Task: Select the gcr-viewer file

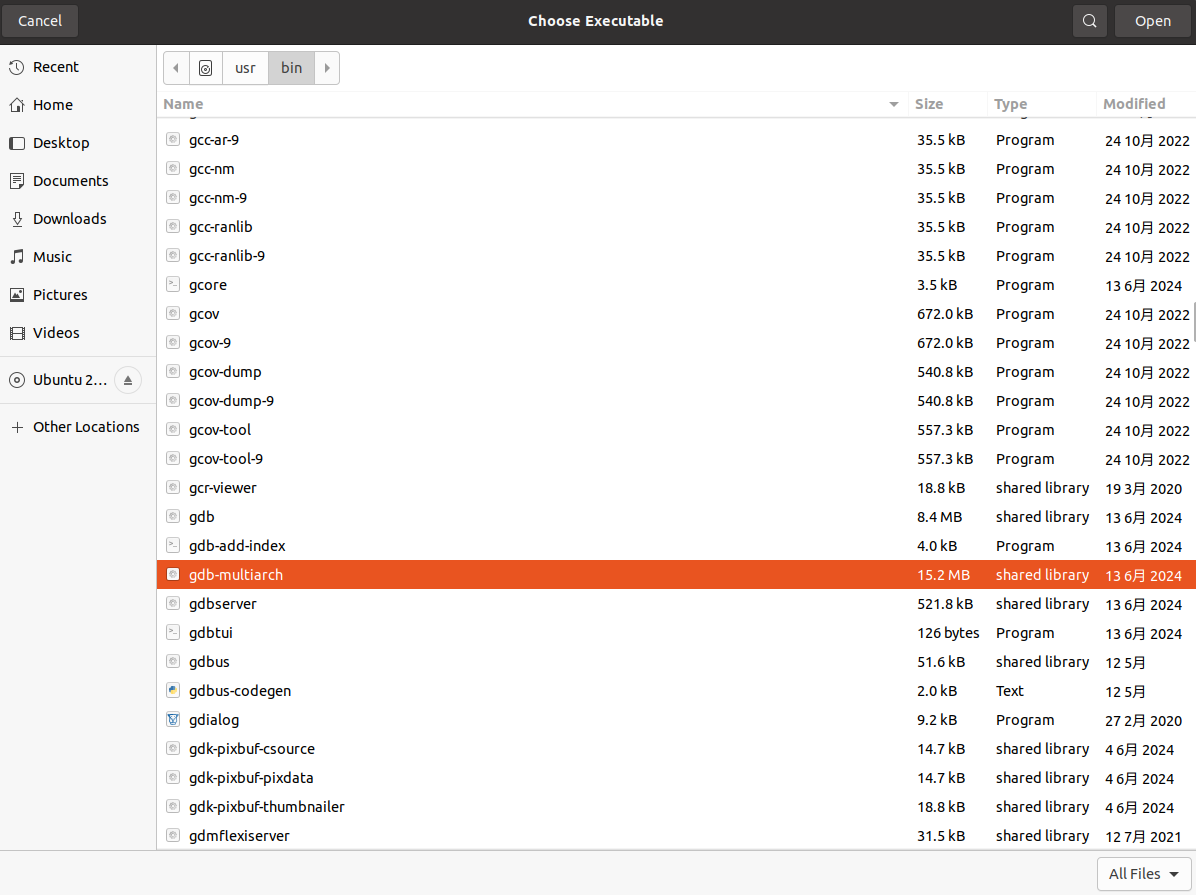Action: coord(676,488)
